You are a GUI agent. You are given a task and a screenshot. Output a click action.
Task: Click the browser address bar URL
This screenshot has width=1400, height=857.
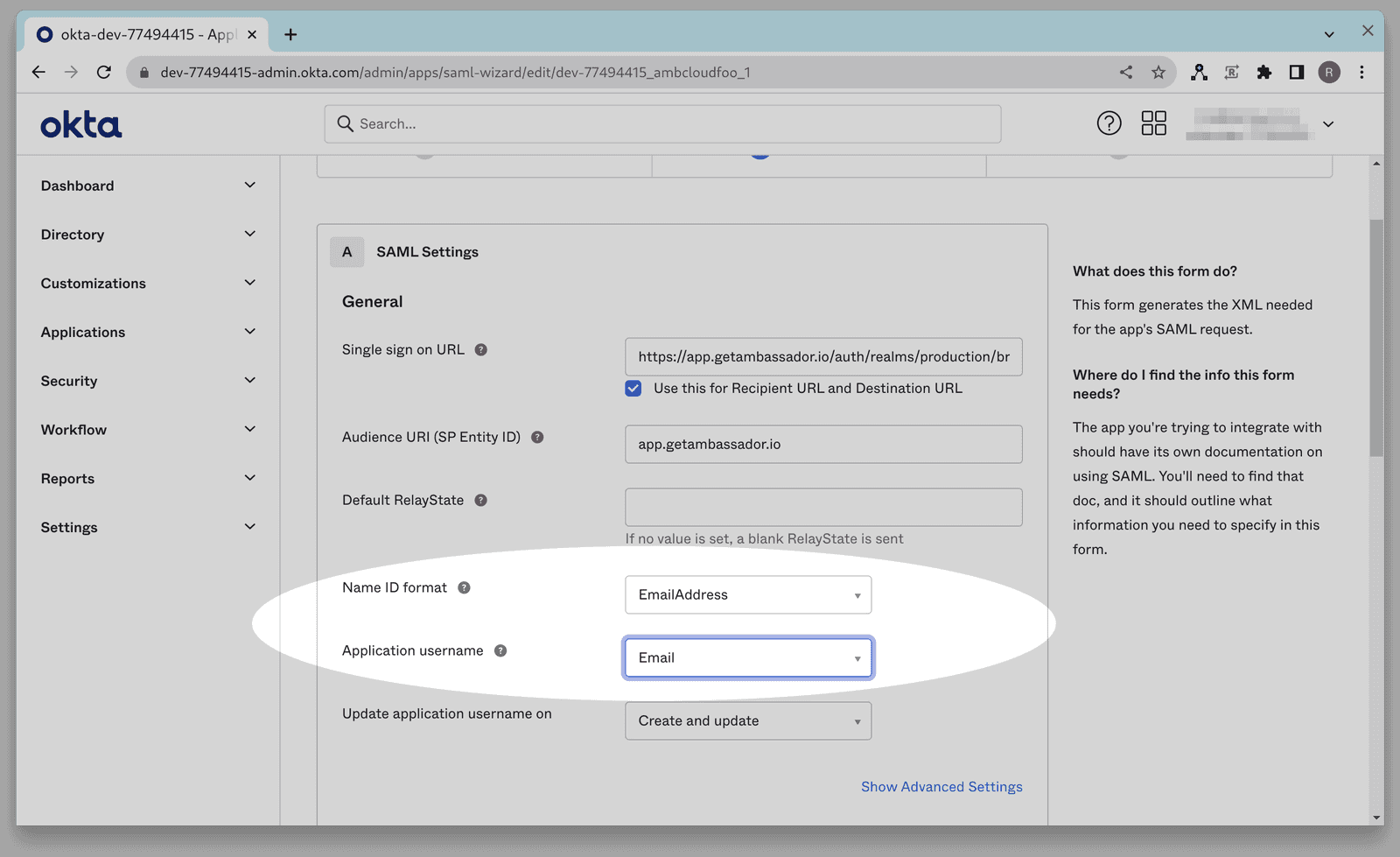(x=455, y=72)
